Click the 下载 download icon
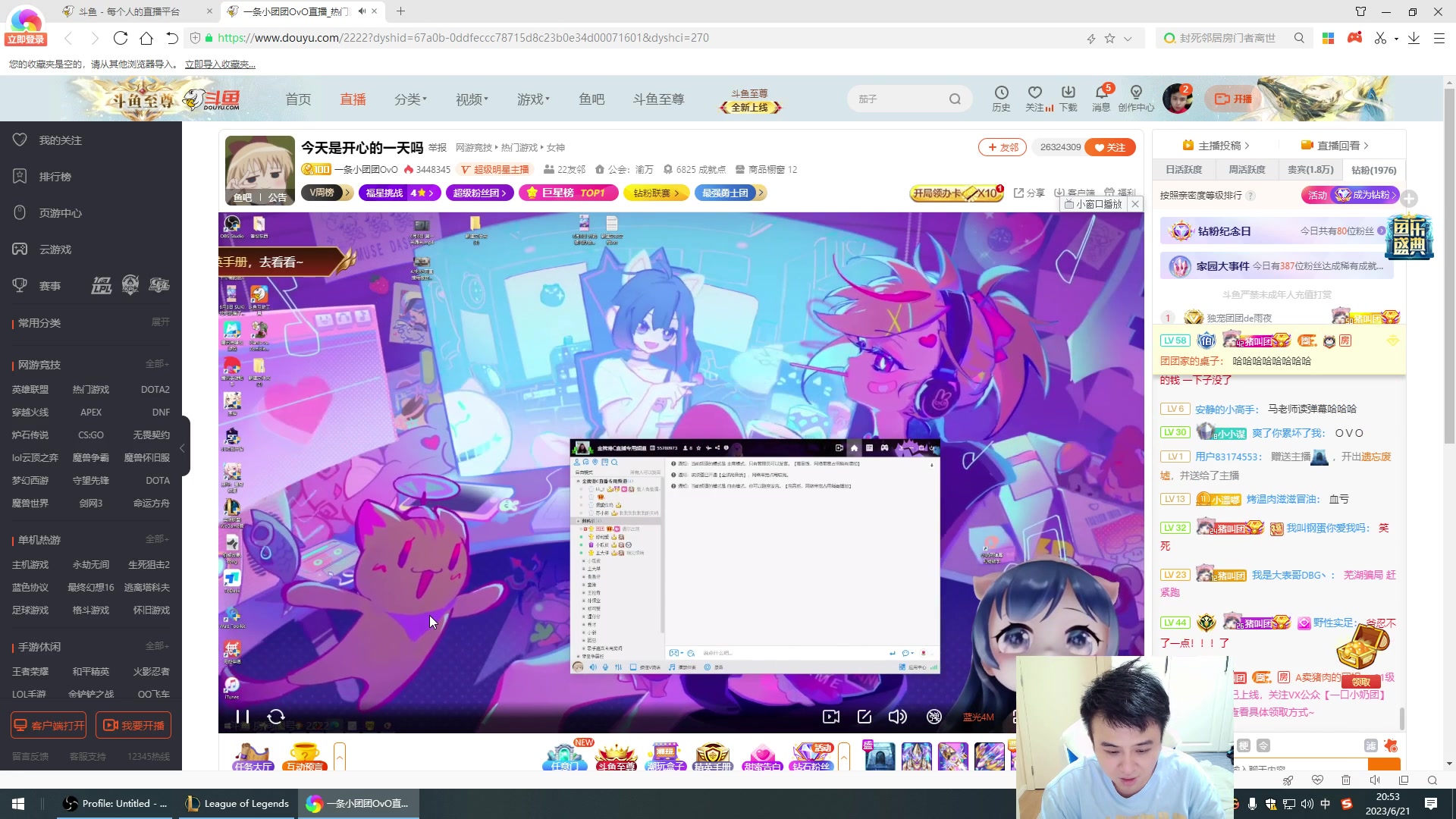The width and height of the screenshot is (1456, 819). pos(1068,99)
